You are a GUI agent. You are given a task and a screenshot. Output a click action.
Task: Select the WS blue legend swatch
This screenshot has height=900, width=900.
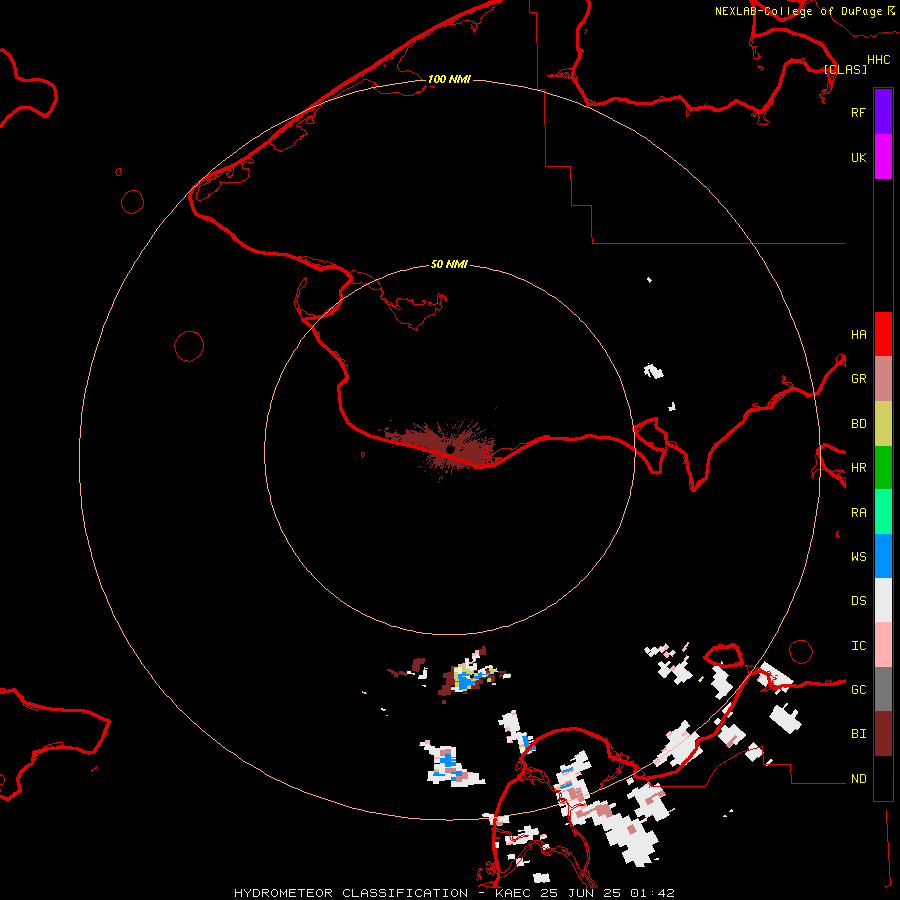pyautogui.click(x=883, y=556)
